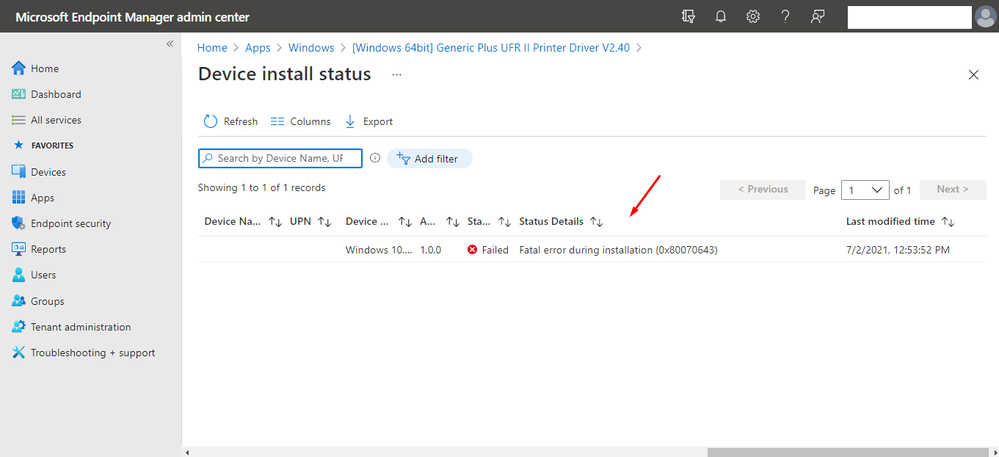Focus the Search by Device Name field
The image size is (999, 457).
tap(280, 158)
